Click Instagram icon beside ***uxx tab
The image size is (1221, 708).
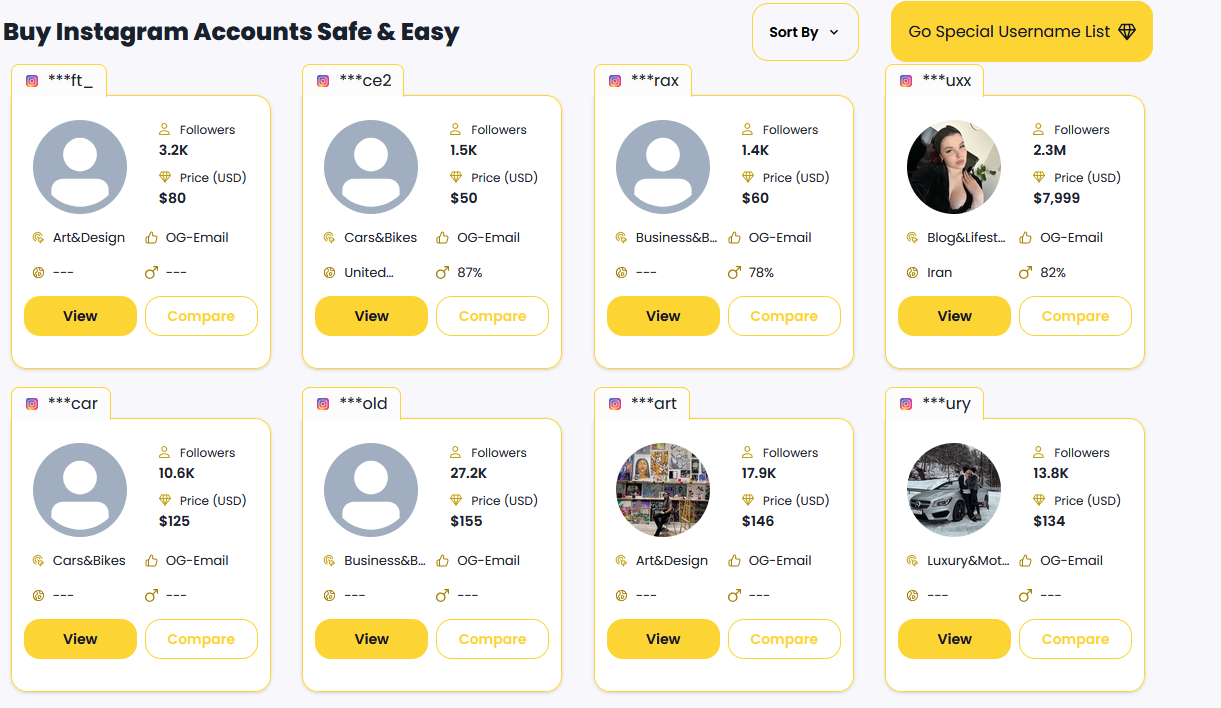(906, 81)
